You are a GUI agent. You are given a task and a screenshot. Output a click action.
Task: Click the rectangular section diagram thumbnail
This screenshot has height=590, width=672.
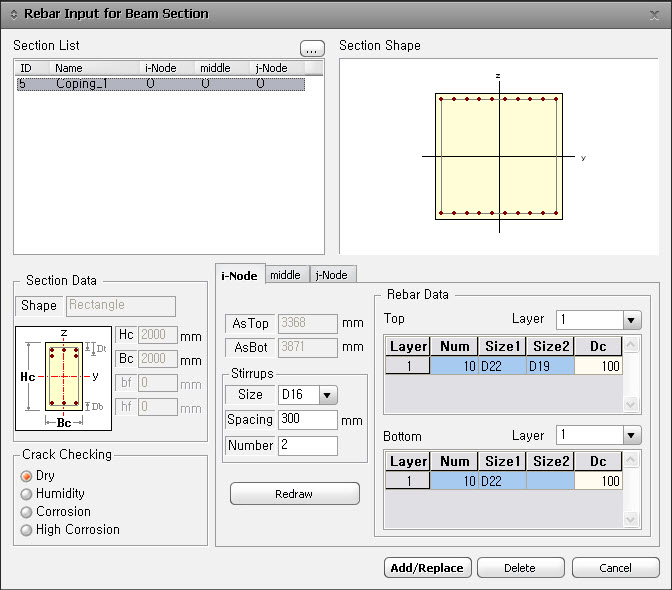point(63,376)
